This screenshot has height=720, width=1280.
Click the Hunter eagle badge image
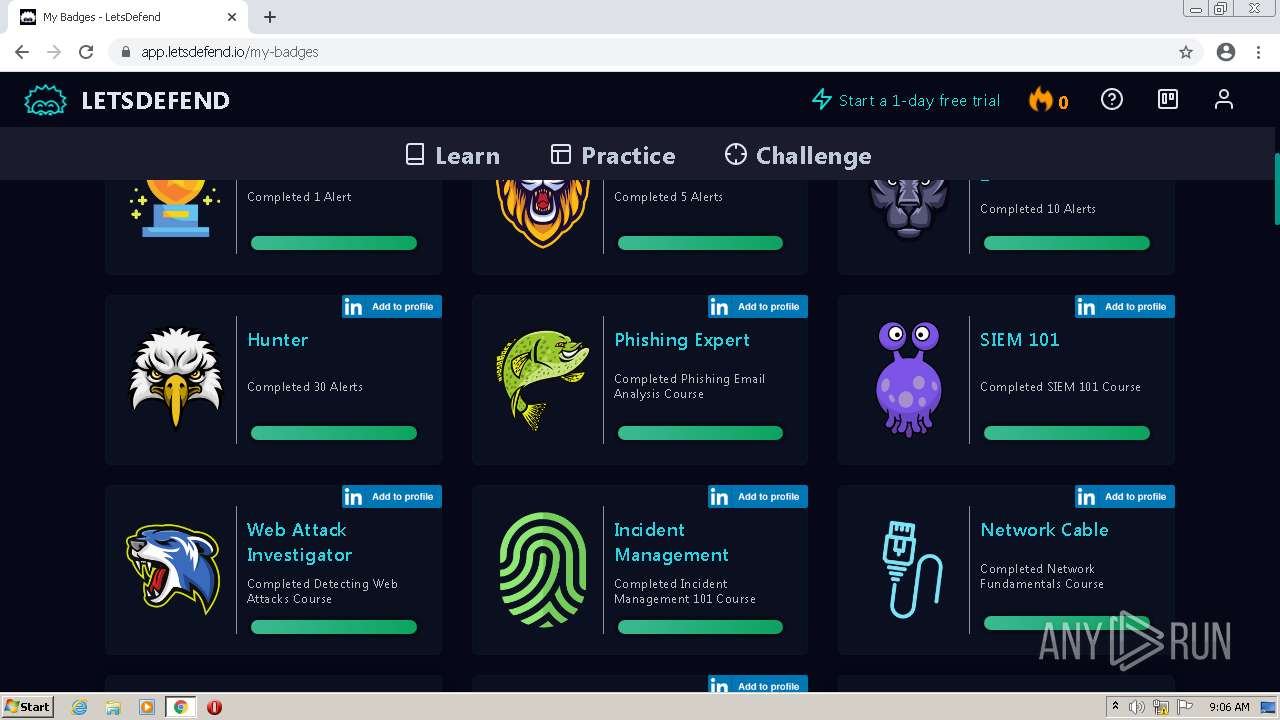176,379
